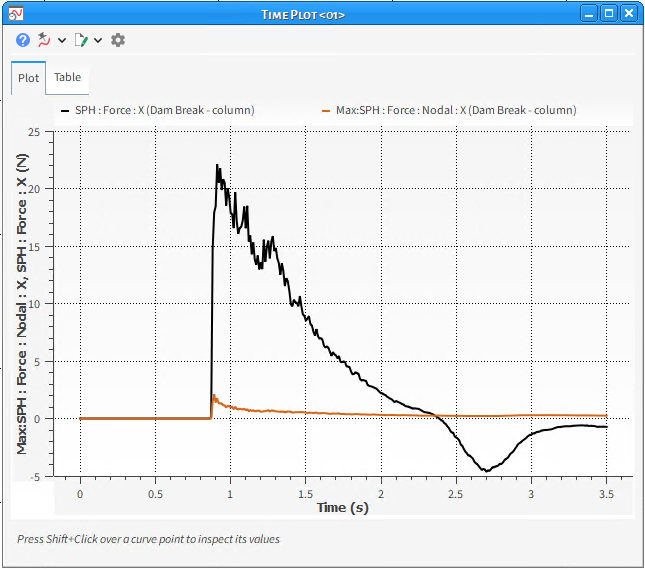Click the Time Plot <01> title bar text
This screenshot has height=569, width=645.
303,15
